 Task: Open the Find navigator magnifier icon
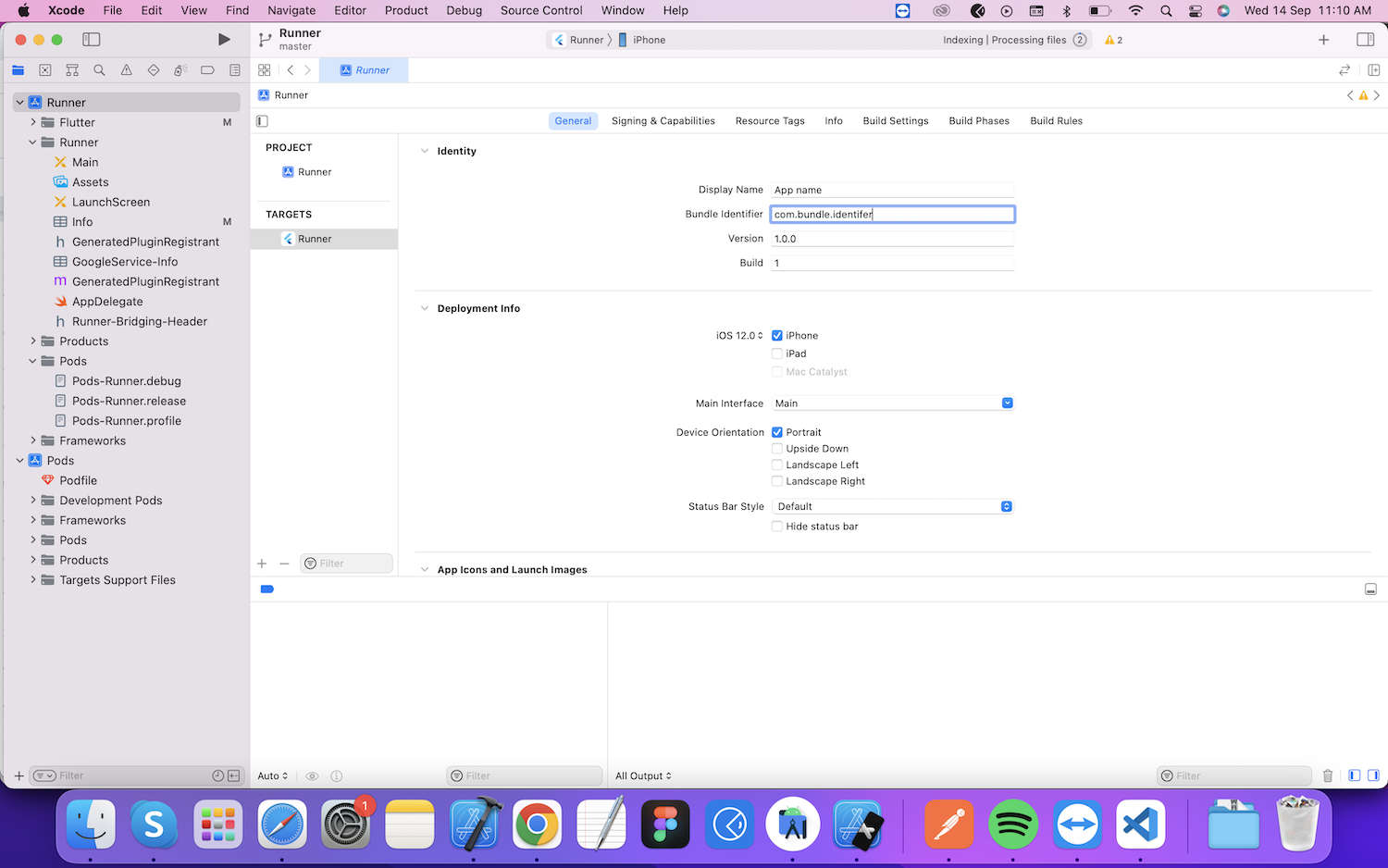(99, 70)
